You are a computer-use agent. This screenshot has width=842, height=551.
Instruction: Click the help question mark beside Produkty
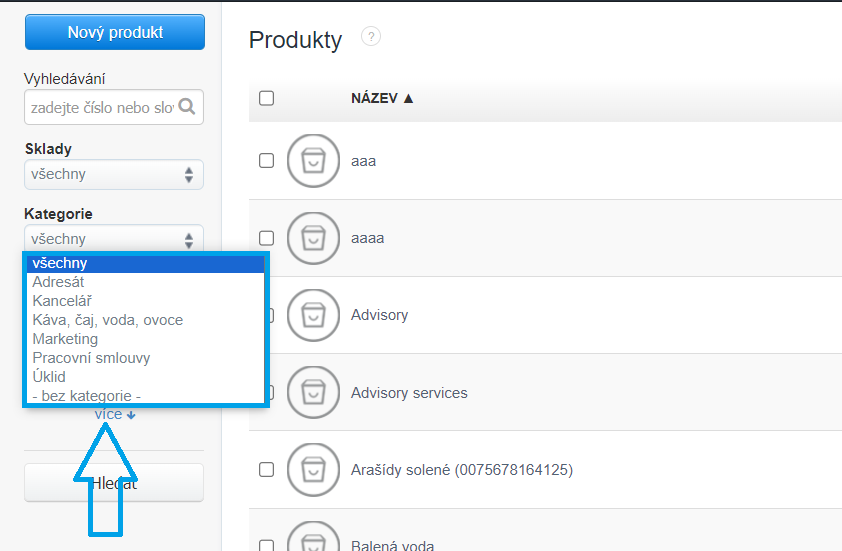[x=371, y=37]
